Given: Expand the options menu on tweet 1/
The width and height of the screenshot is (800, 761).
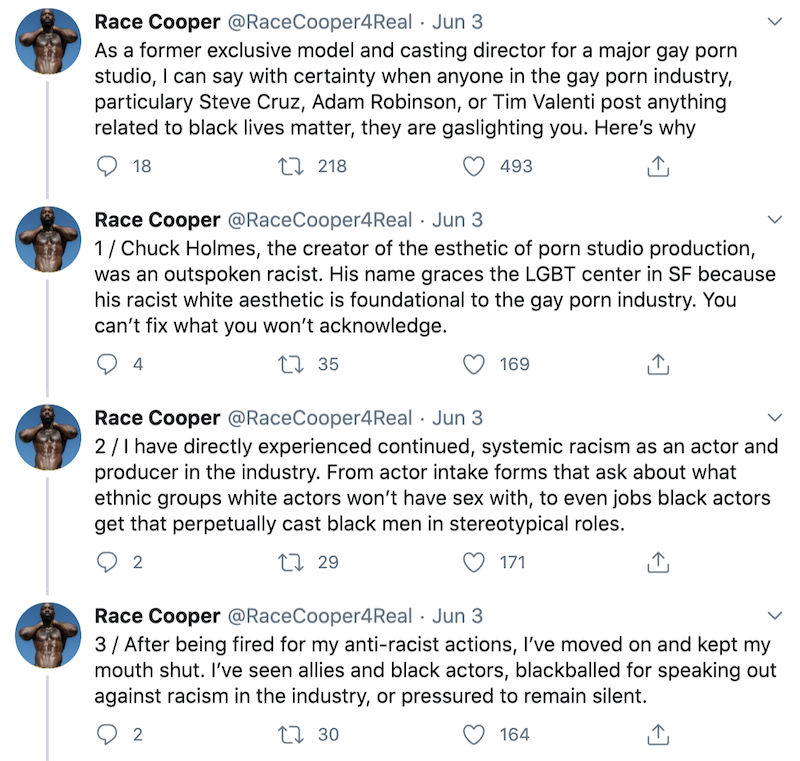Looking at the screenshot, I should click(x=774, y=219).
